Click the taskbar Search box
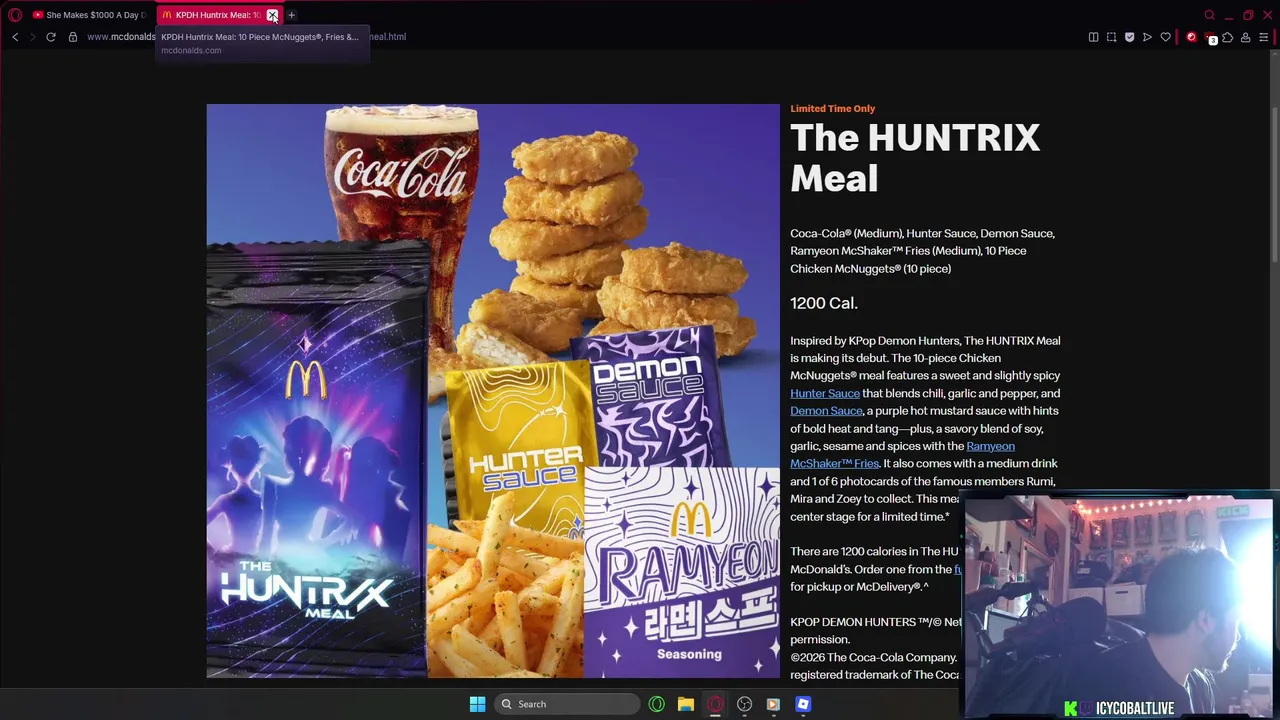Screen dimensions: 1280x720 tap(568, 704)
